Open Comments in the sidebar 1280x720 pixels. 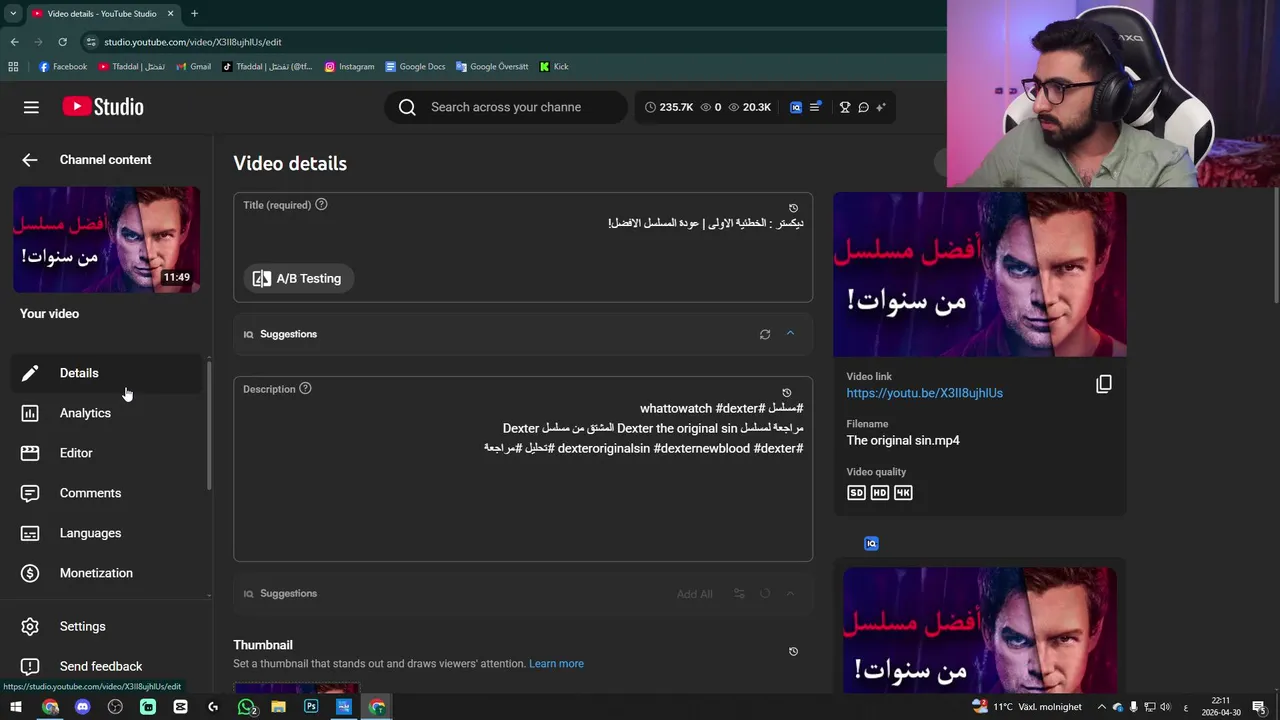tap(107, 493)
